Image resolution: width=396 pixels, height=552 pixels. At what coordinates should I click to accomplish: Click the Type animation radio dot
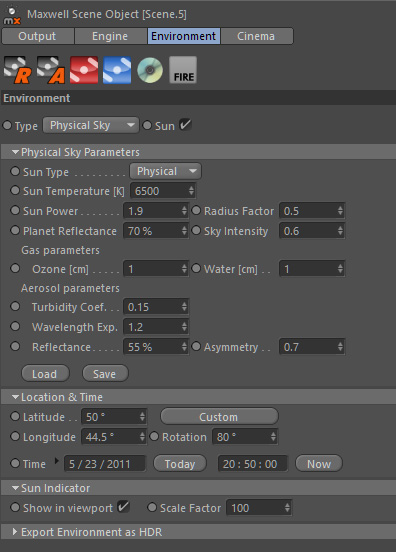[x=7, y=125]
